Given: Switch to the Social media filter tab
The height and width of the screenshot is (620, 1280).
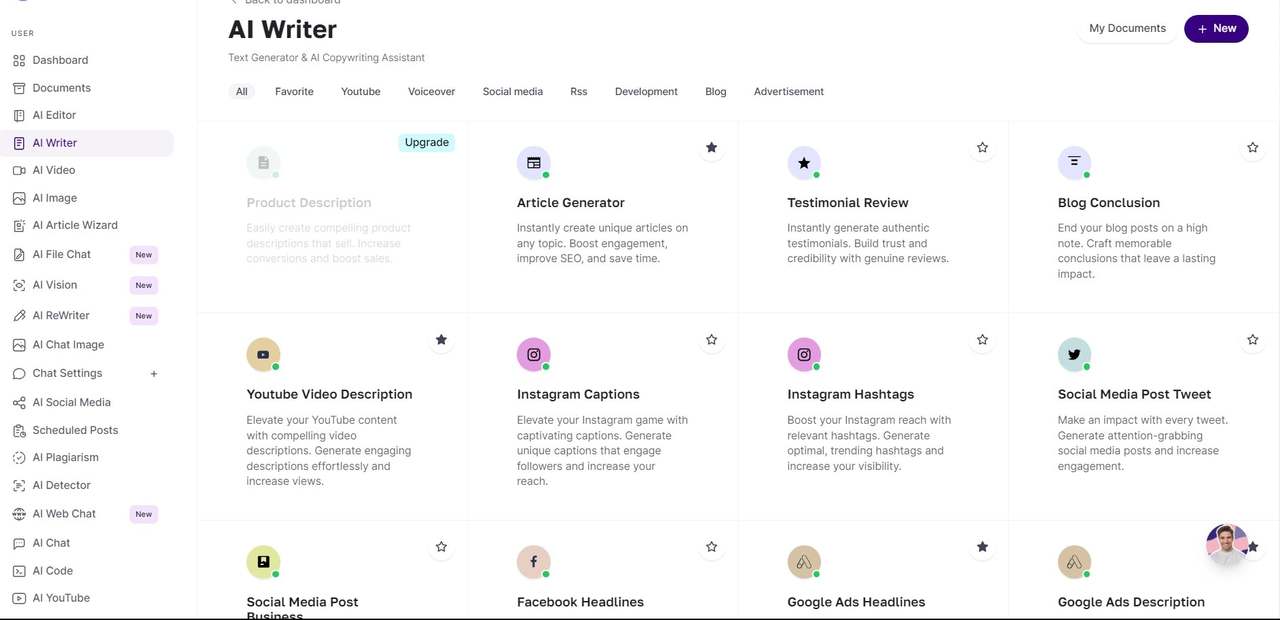Looking at the screenshot, I should 512,92.
